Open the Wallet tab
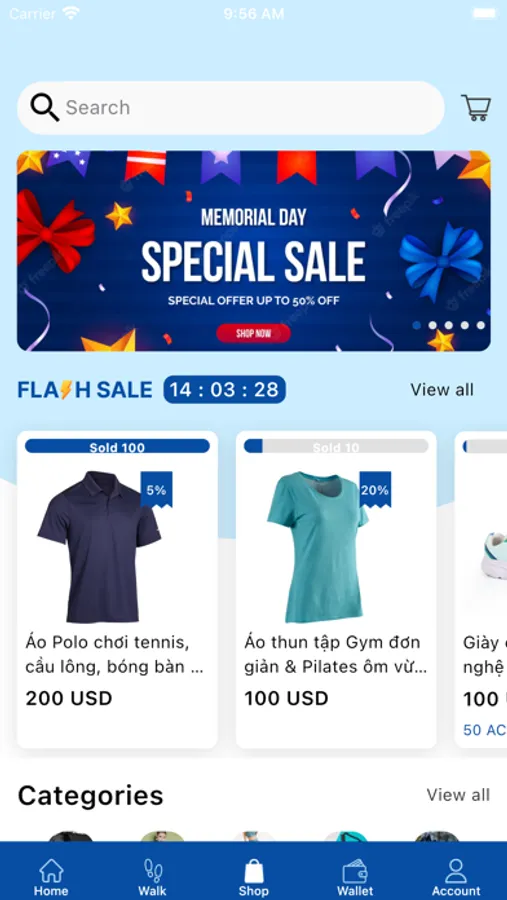This screenshot has height=900, width=507. (x=355, y=878)
